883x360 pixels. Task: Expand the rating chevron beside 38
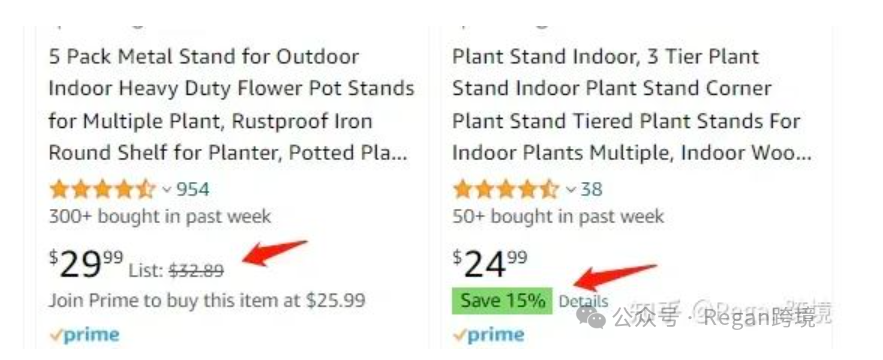570,190
